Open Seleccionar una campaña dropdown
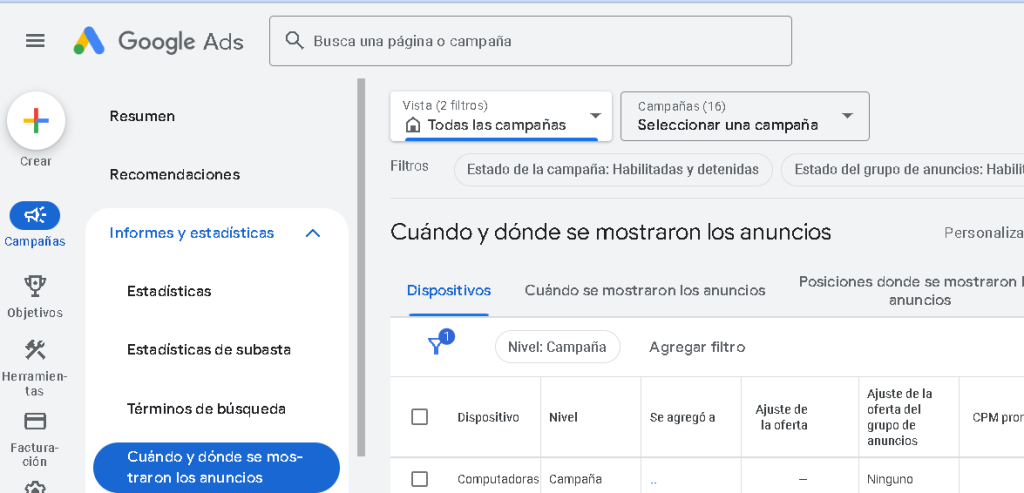This screenshot has width=1024, height=493. 744,116
